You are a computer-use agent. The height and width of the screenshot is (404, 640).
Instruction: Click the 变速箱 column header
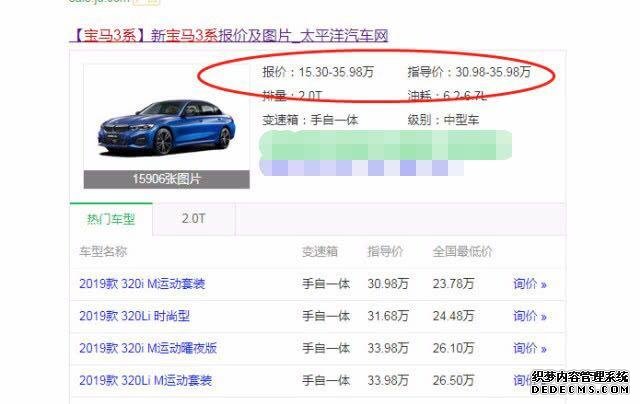[320, 251]
